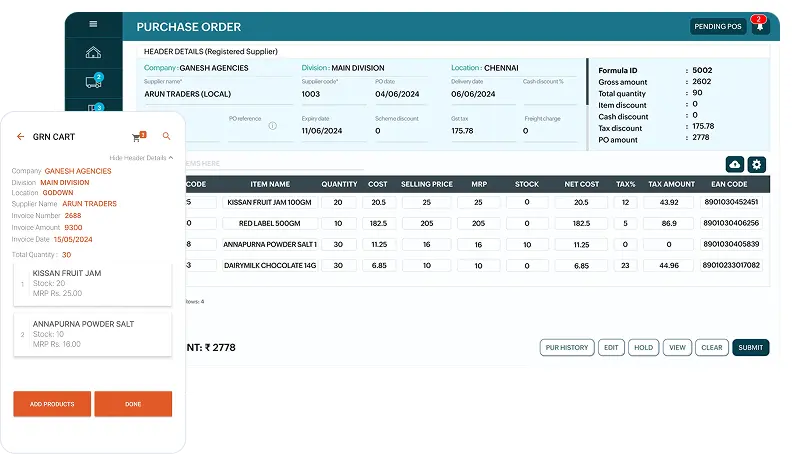Select Gst tax field 175.78

pyautogui.click(x=483, y=131)
